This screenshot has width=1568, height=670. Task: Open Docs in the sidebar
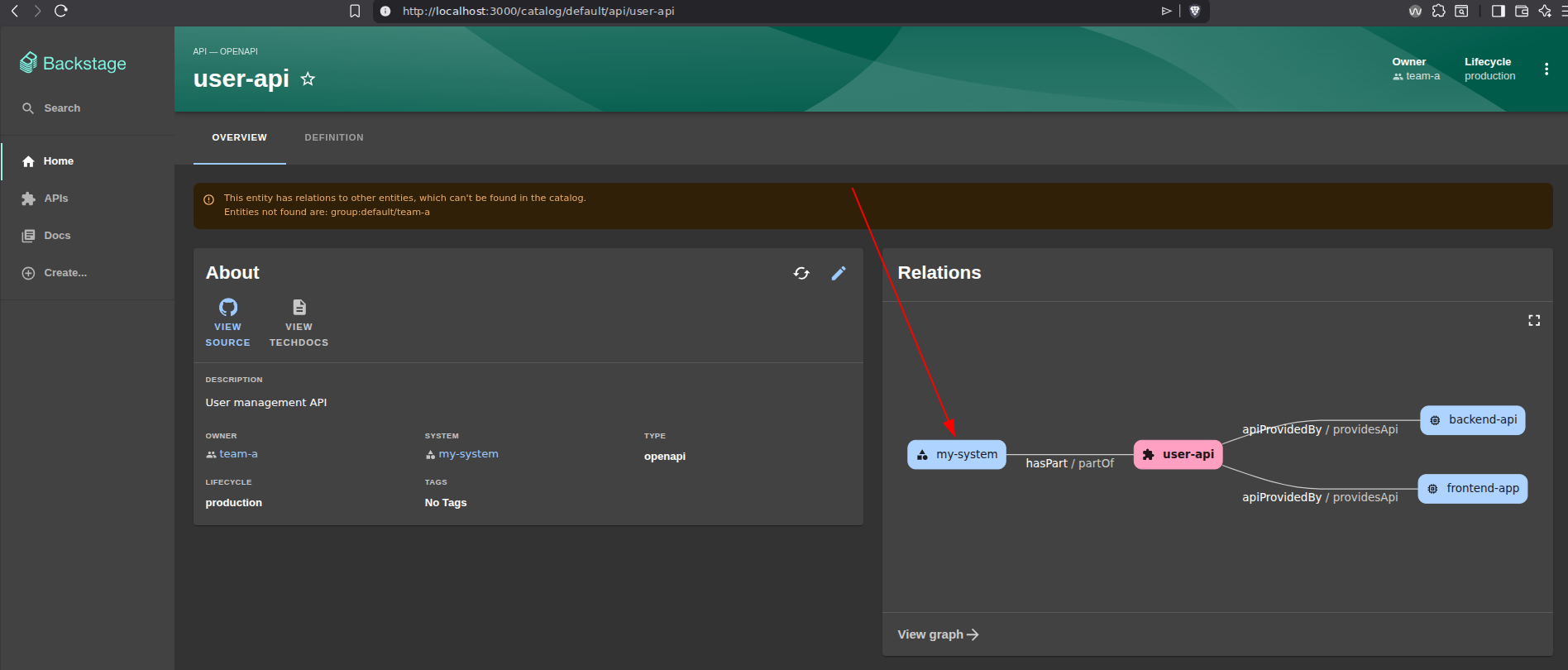click(x=87, y=236)
